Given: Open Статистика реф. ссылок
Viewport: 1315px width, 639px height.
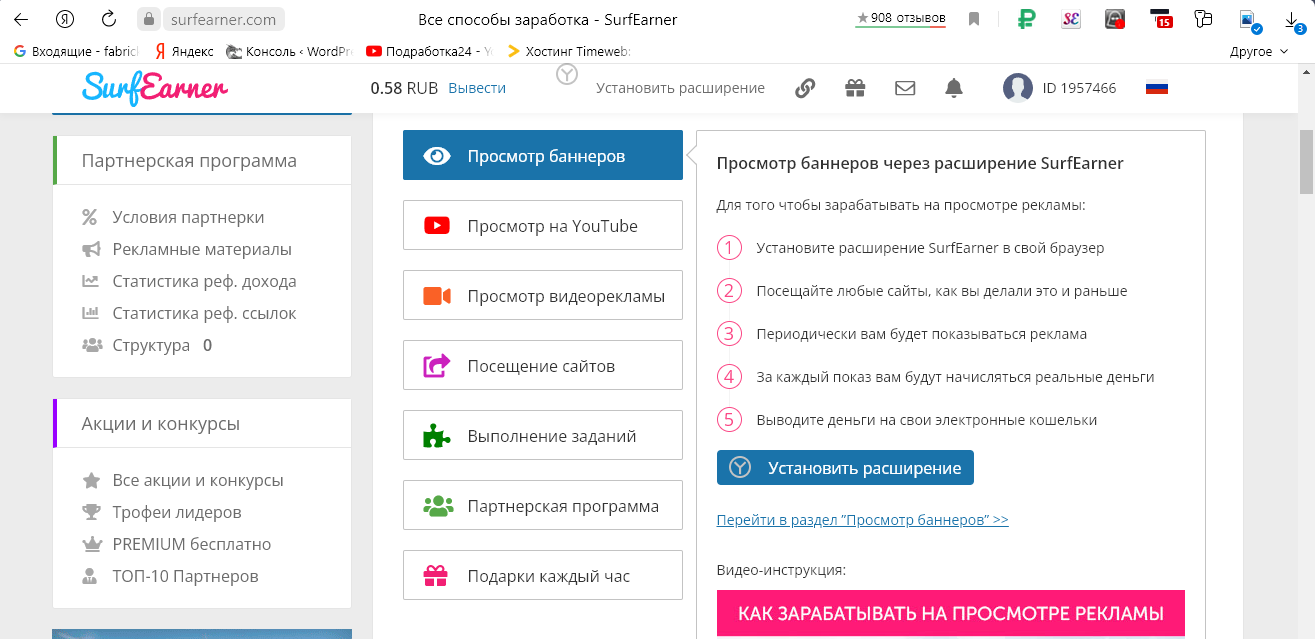Looking at the screenshot, I should 204,313.
